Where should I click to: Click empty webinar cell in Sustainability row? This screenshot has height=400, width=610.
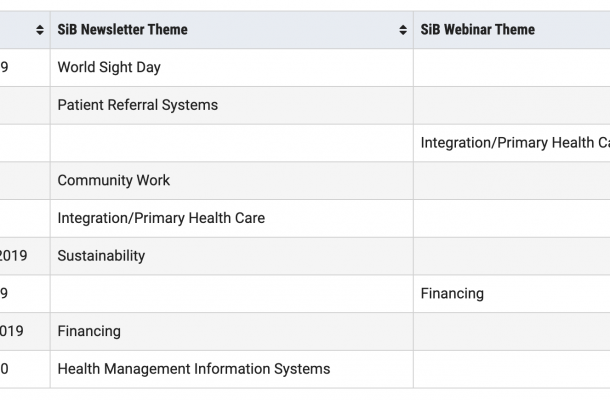point(512,256)
